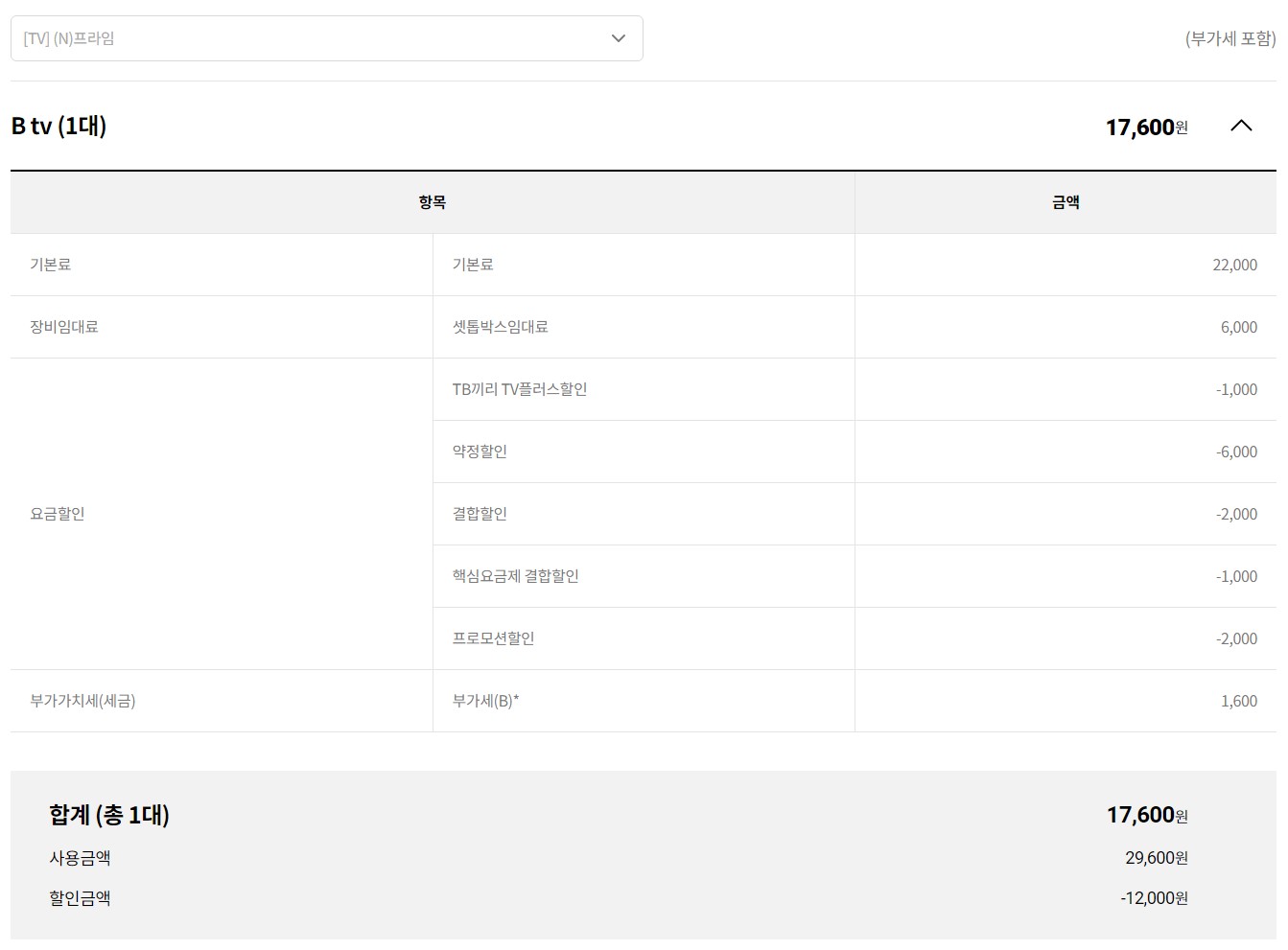Viewport: 1288px width, 950px height.
Task: Select the 약정할인 item
Action: tap(644, 452)
